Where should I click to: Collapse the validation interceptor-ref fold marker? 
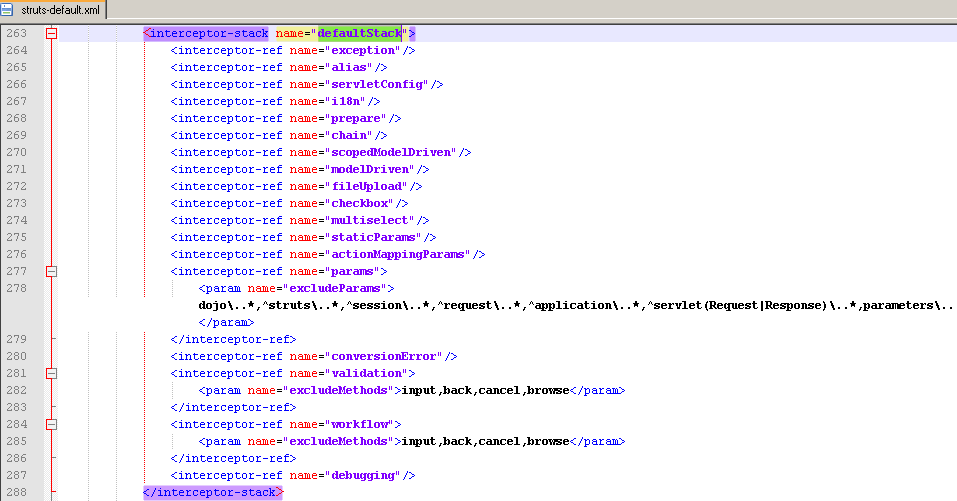coord(52,373)
